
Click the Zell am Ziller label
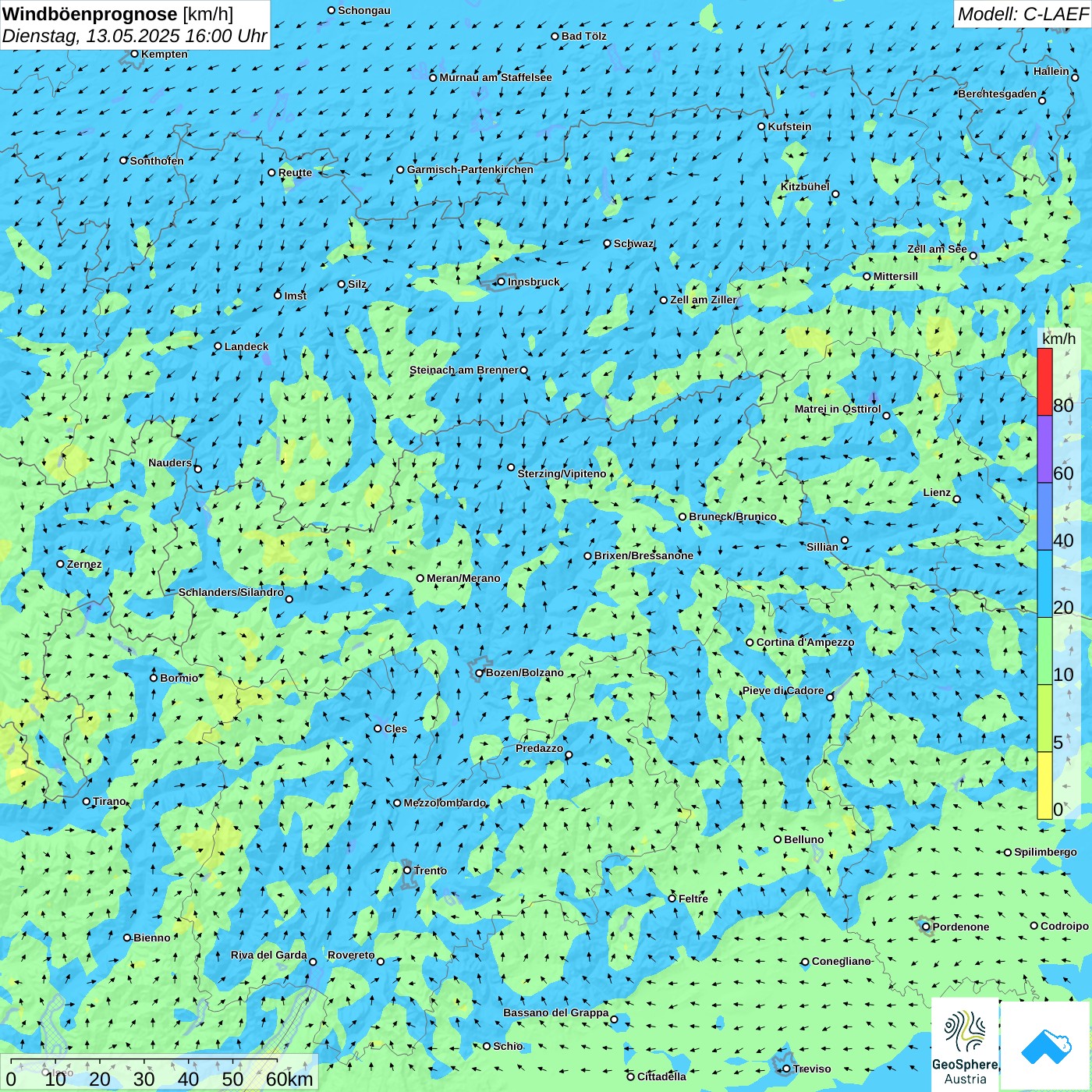[704, 300]
